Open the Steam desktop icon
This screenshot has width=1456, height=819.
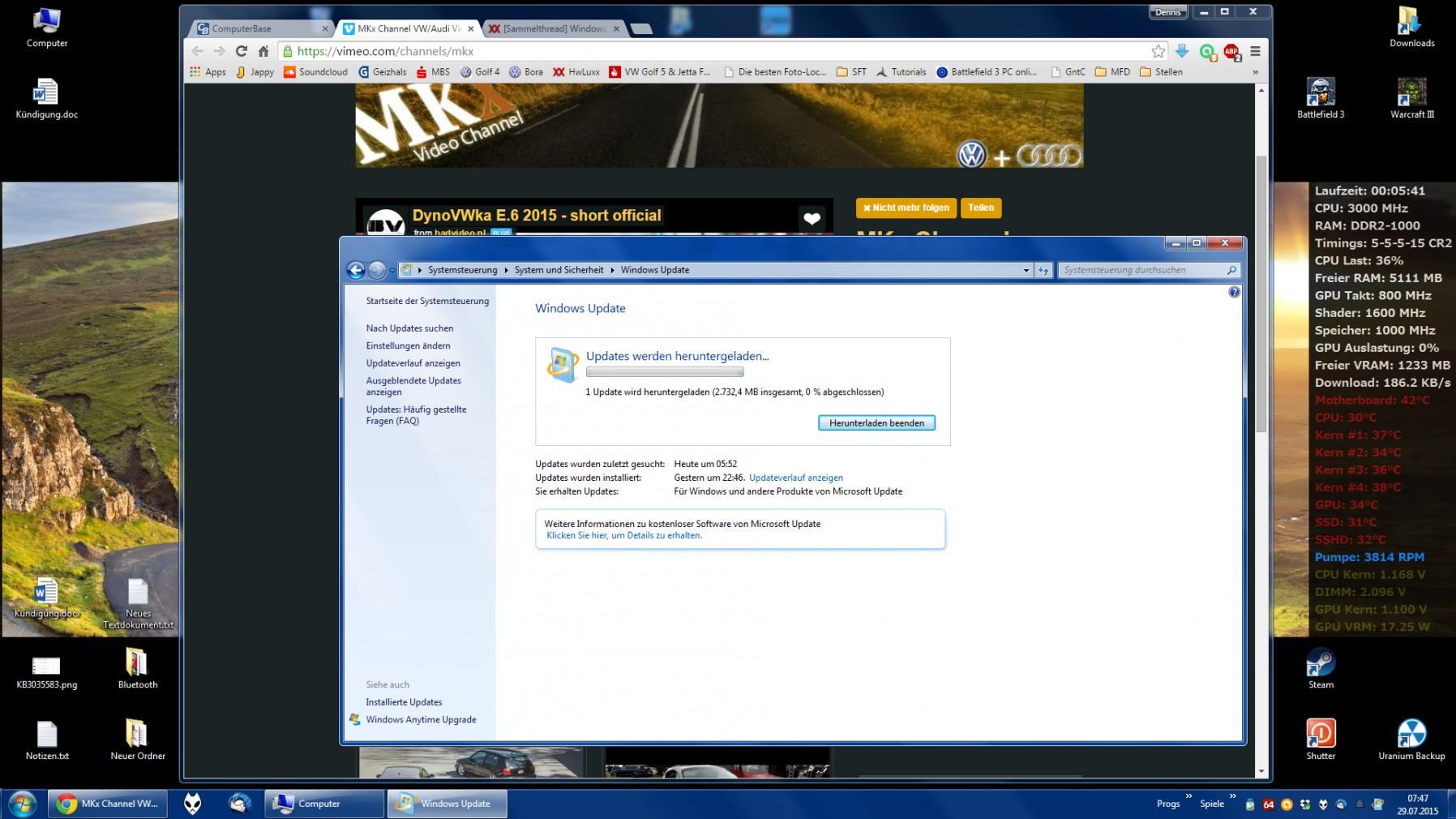point(1321,669)
